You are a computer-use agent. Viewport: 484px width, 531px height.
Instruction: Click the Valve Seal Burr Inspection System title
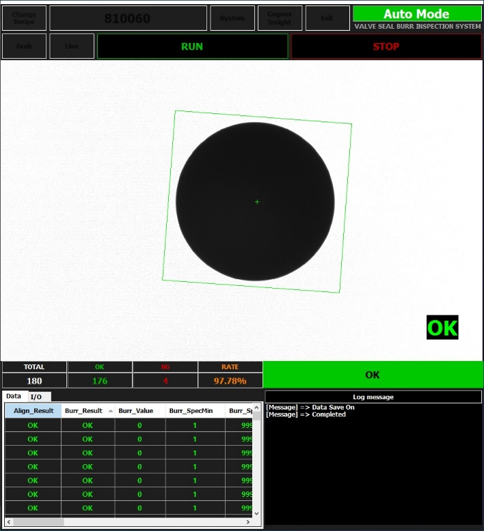418,26
